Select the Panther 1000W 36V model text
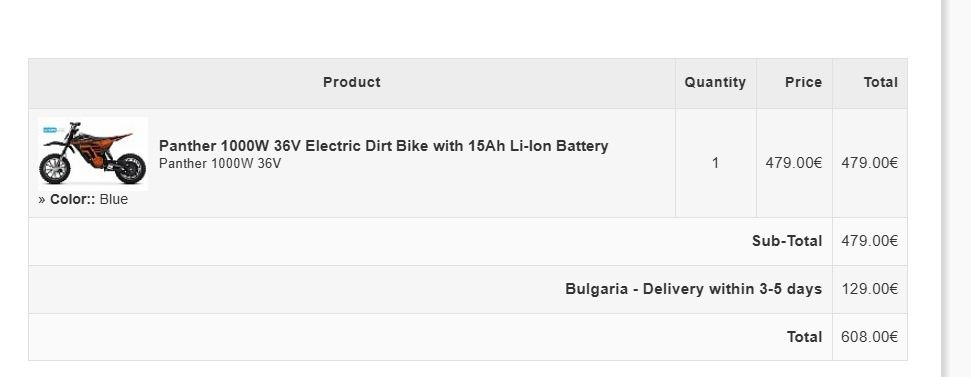 [x=220, y=164]
